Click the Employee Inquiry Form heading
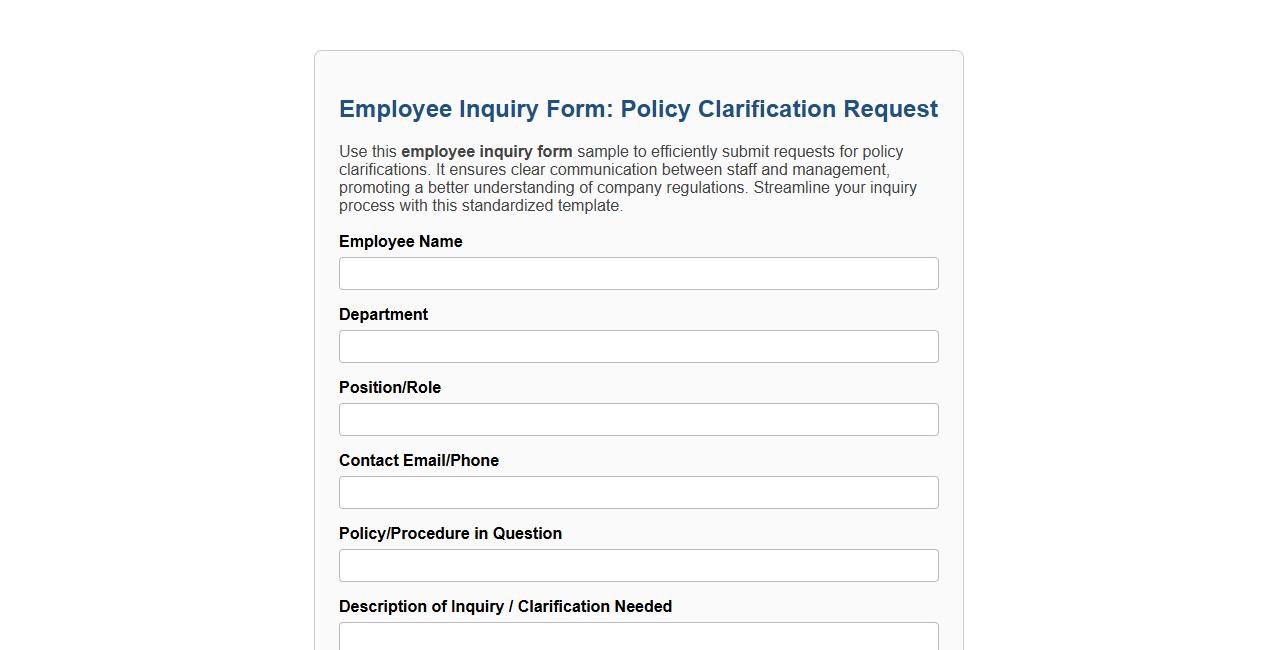Image resolution: width=1278 pixels, height=650 pixels. (638, 109)
